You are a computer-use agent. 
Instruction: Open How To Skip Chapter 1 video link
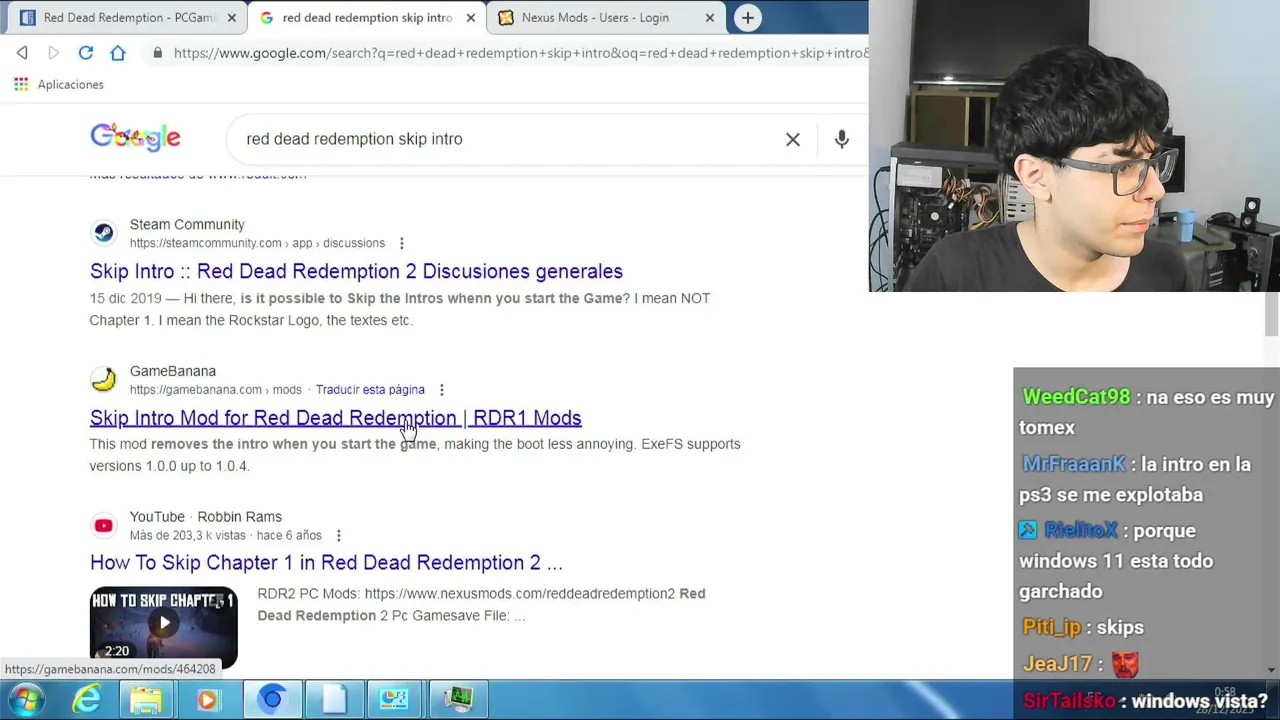tap(326, 562)
